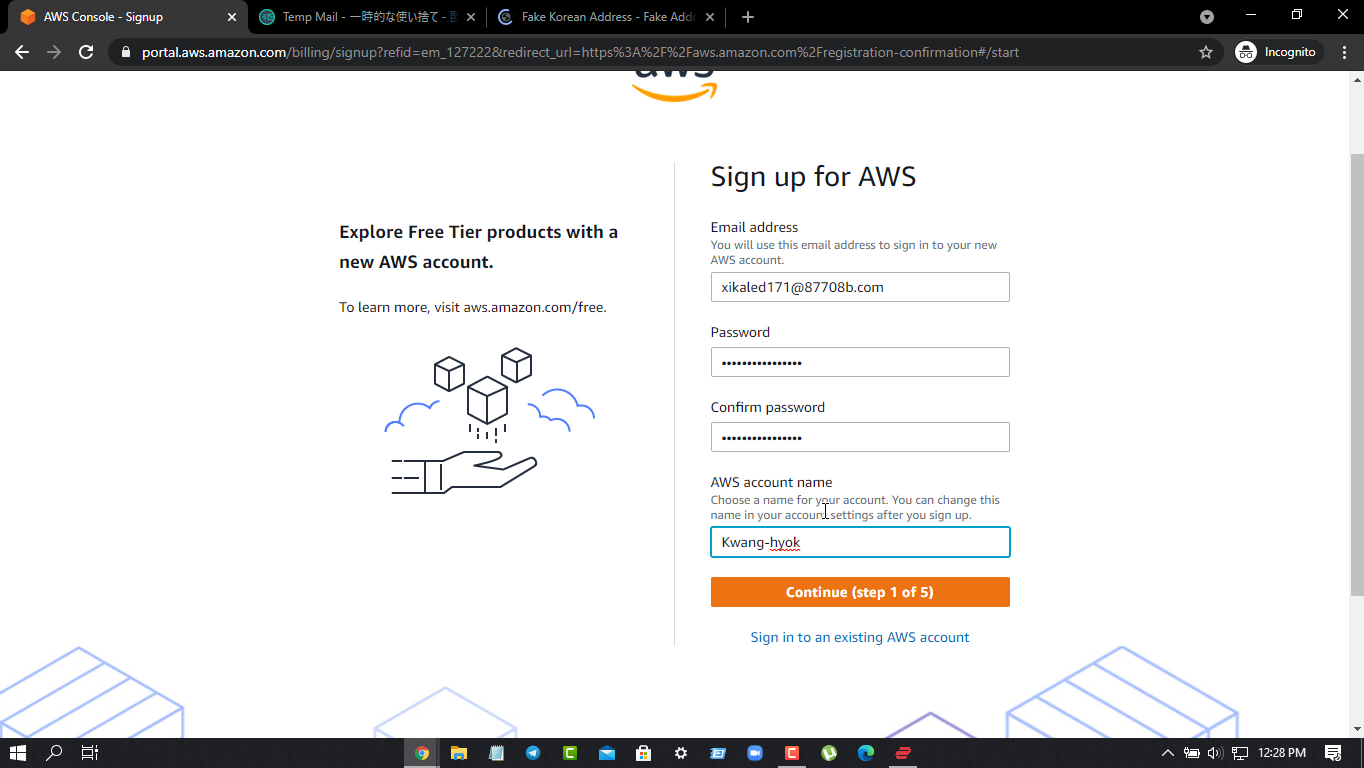Open Sign in to an existing AWS account
This screenshot has width=1364, height=768.
(860, 637)
